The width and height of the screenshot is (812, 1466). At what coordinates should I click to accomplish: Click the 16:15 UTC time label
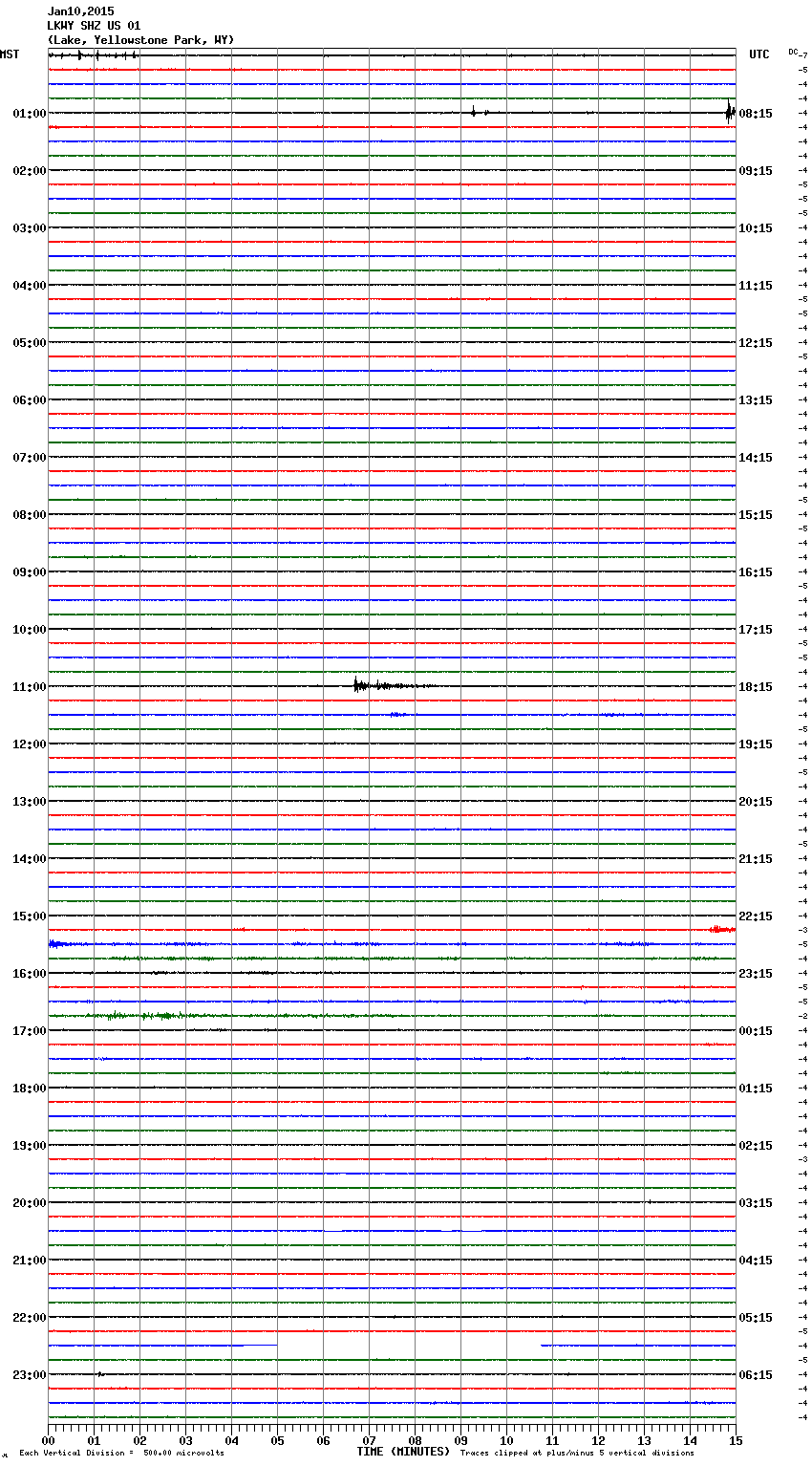click(x=756, y=572)
